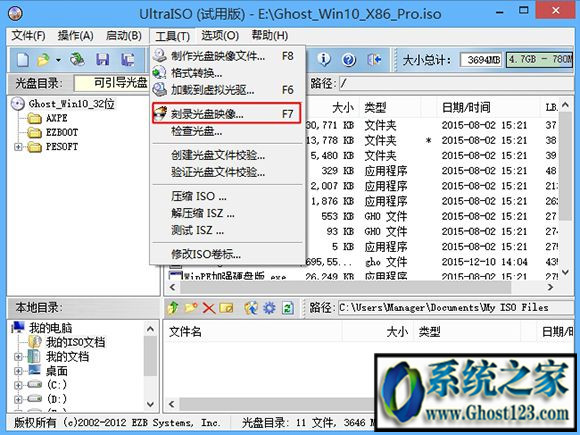
Task: Click the local New folder icon
Action: point(191,308)
